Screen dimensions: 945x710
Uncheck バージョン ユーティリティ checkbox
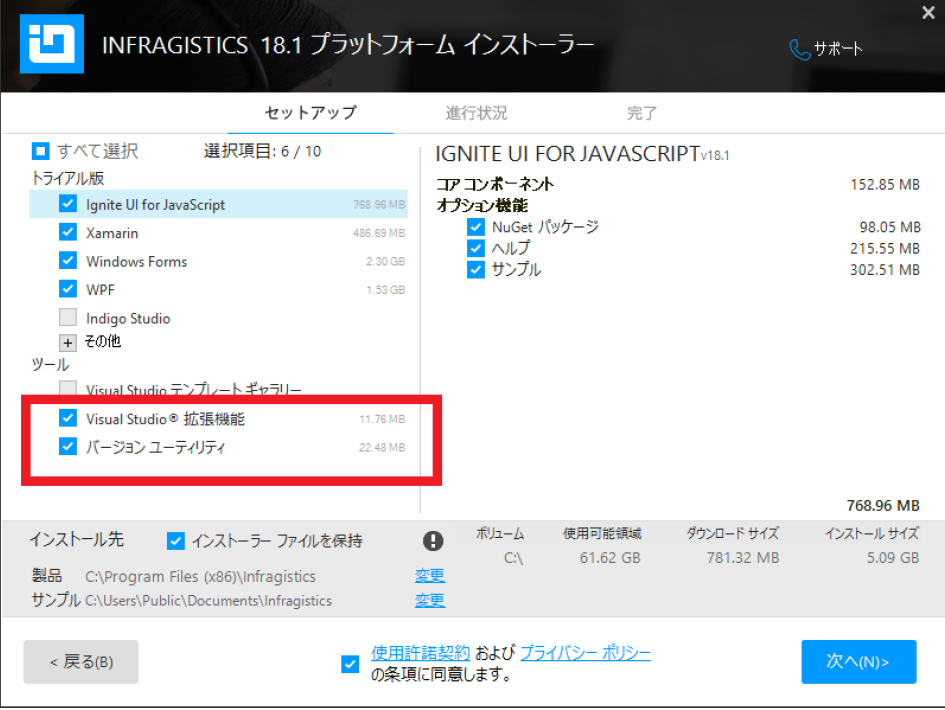pyautogui.click(x=68, y=446)
